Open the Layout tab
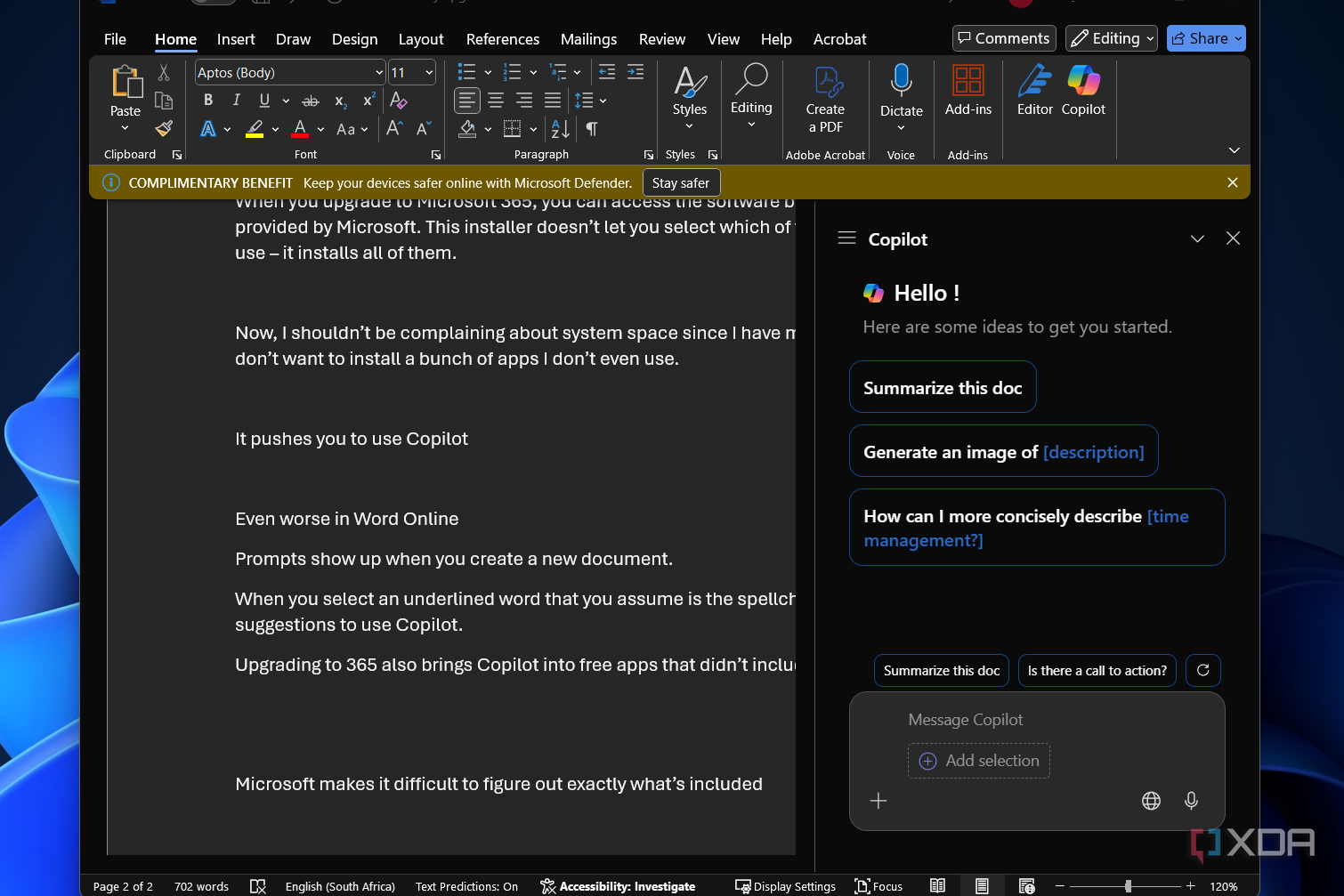The image size is (1344, 896). [421, 39]
